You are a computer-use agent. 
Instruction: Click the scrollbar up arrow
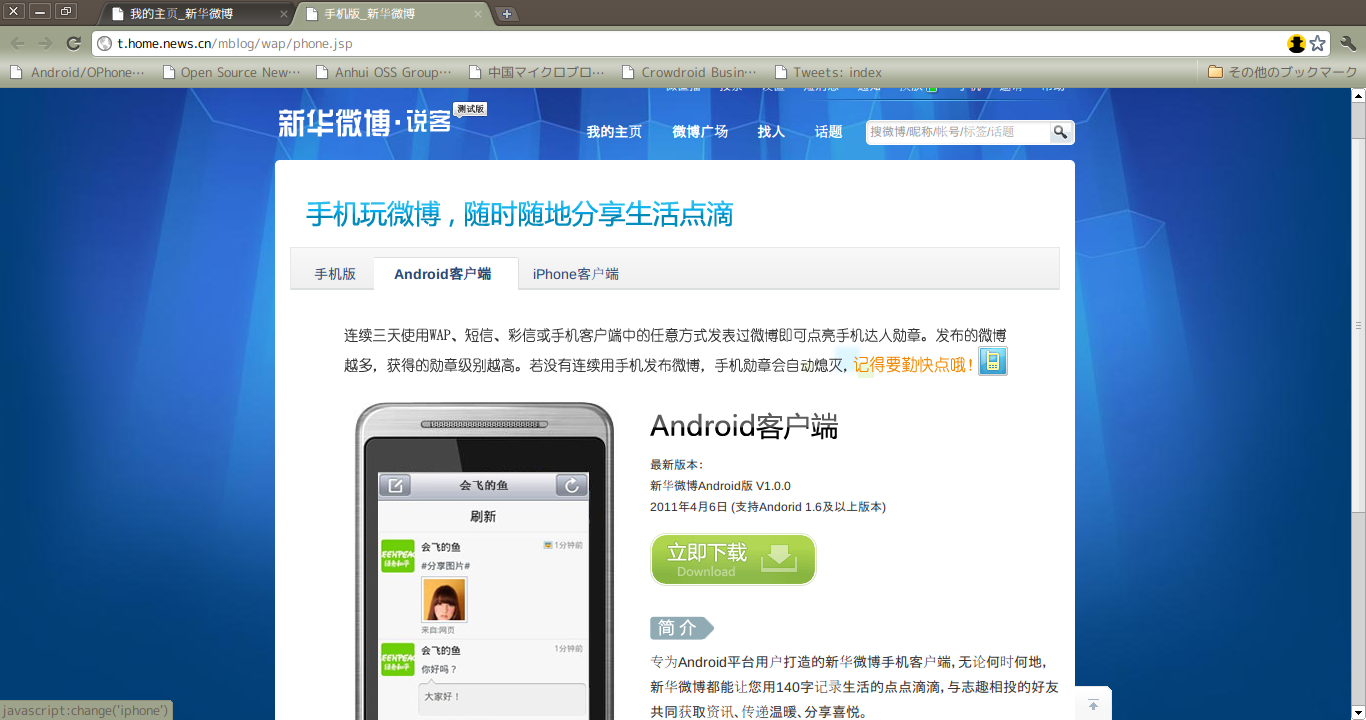(1358, 96)
